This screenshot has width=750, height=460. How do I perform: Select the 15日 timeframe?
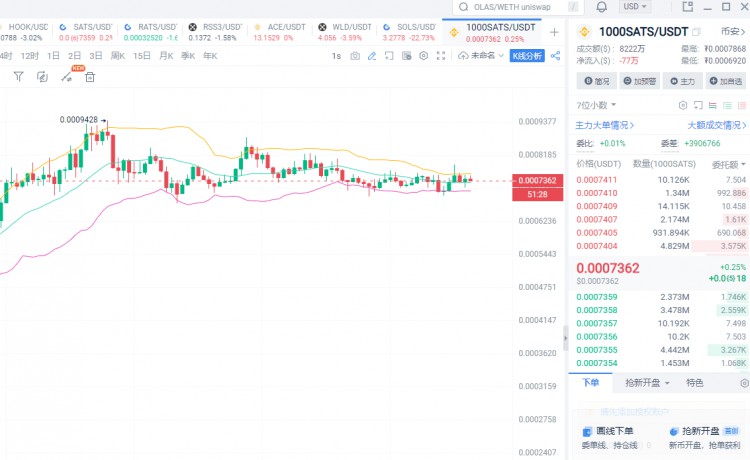click(x=142, y=56)
